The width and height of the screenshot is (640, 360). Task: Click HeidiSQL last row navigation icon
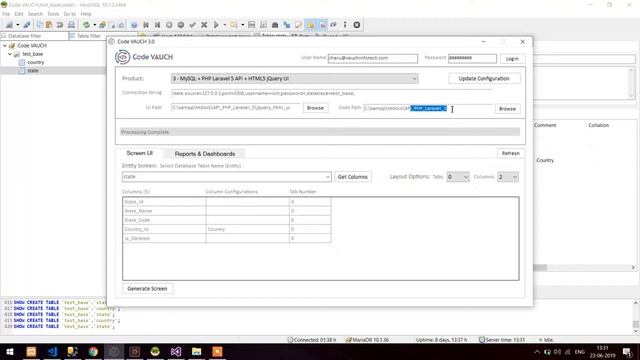point(157,25)
